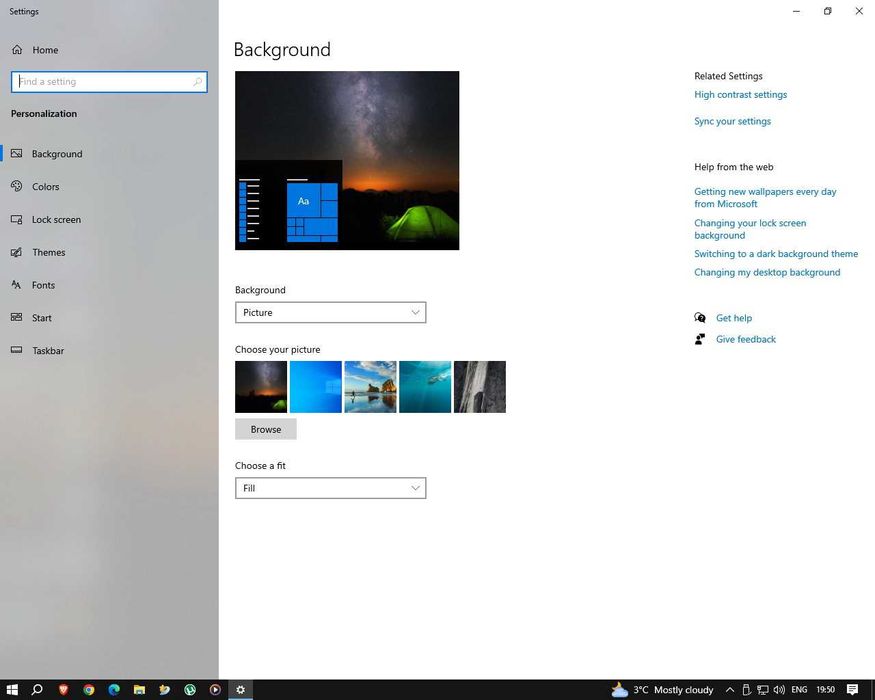
Task: Open Changing your lock screen background link
Action: coord(750,229)
